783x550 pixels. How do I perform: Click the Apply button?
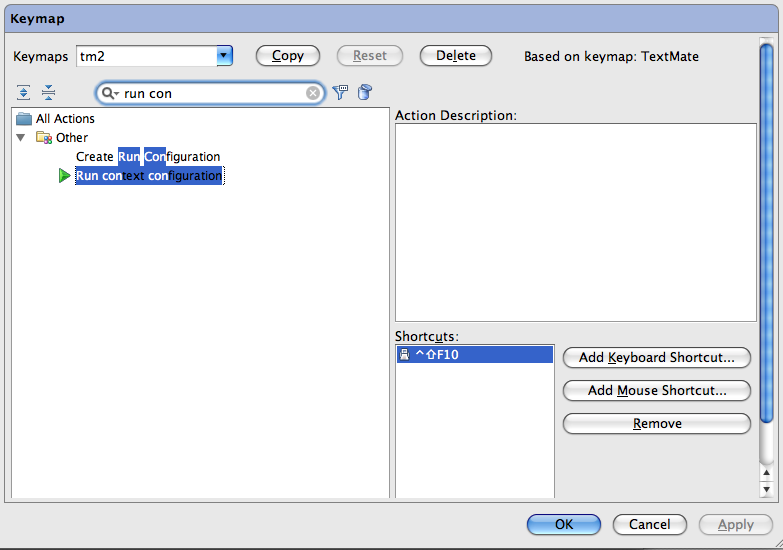[736, 525]
